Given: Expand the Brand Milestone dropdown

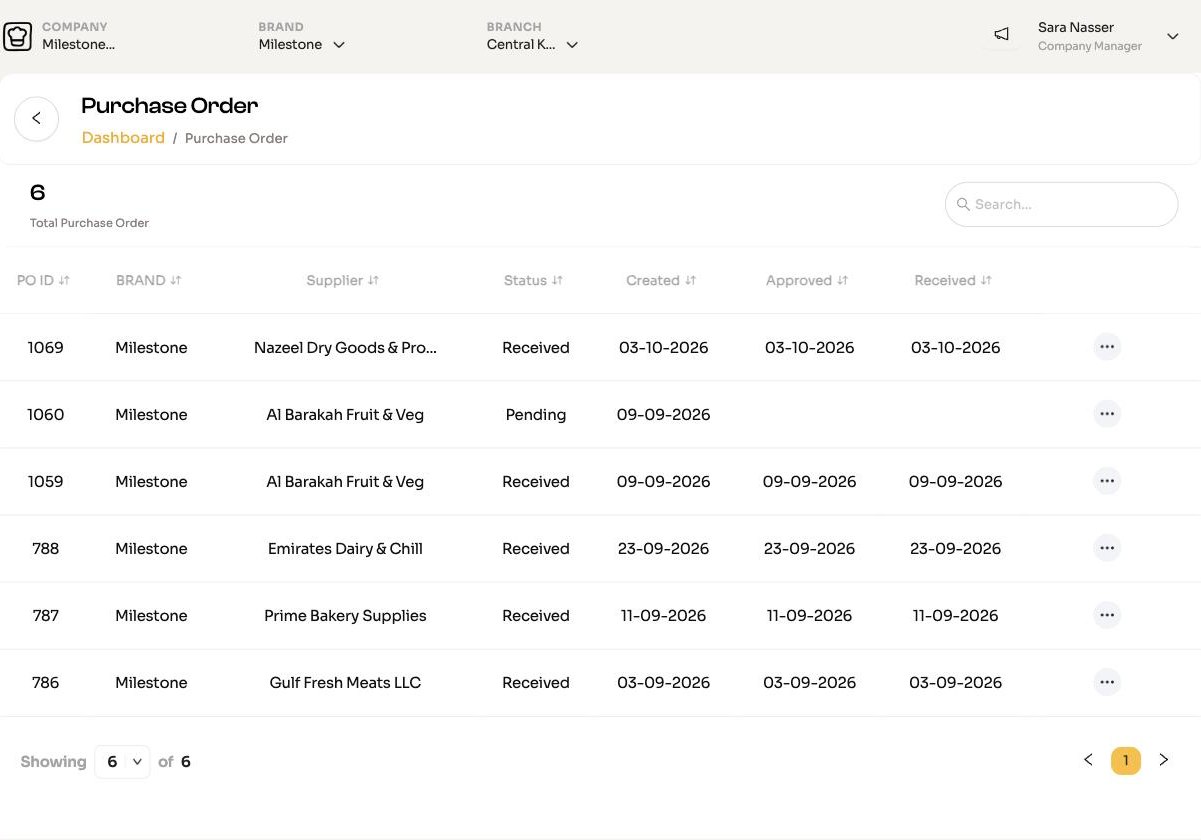Looking at the screenshot, I should (x=301, y=44).
